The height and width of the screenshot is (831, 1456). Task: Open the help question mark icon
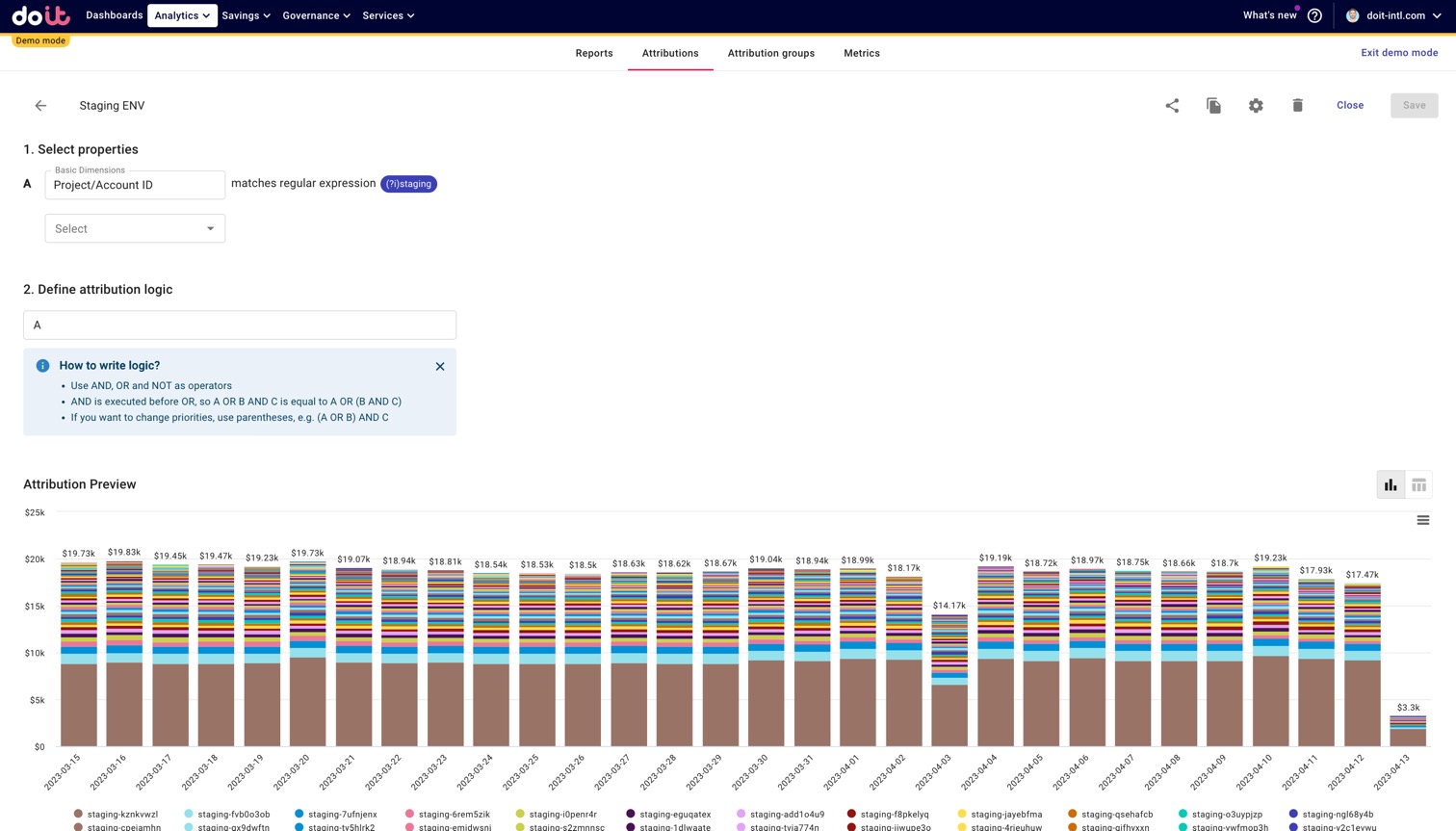click(1314, 15)
